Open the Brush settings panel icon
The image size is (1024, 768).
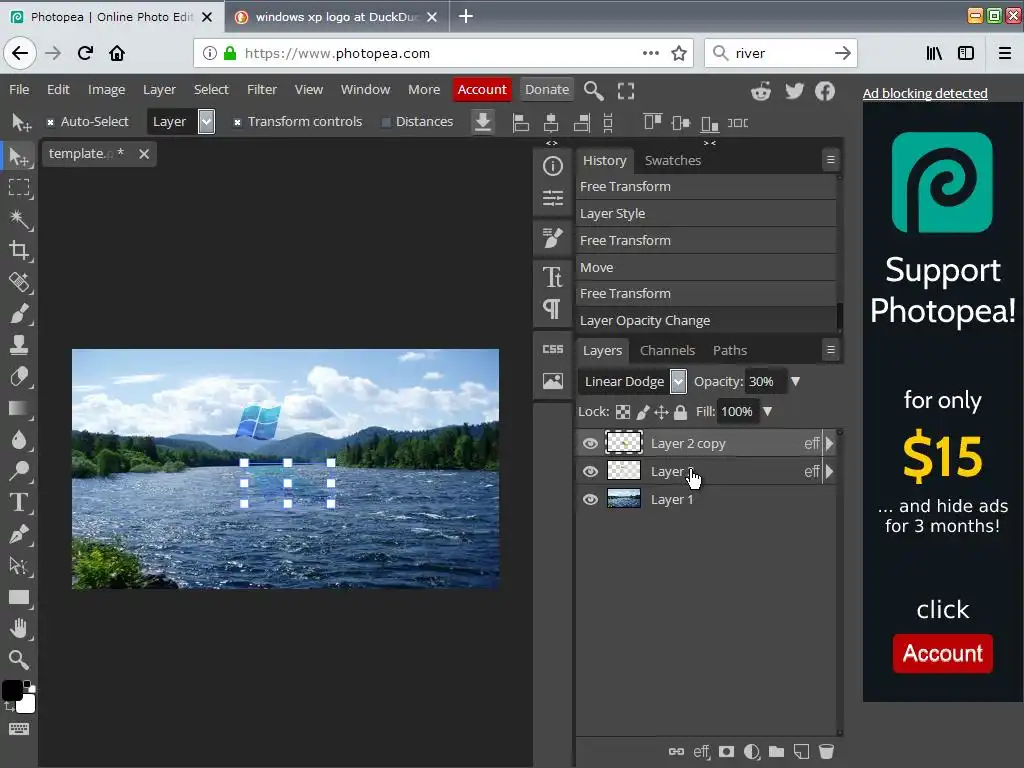point(552,238)
